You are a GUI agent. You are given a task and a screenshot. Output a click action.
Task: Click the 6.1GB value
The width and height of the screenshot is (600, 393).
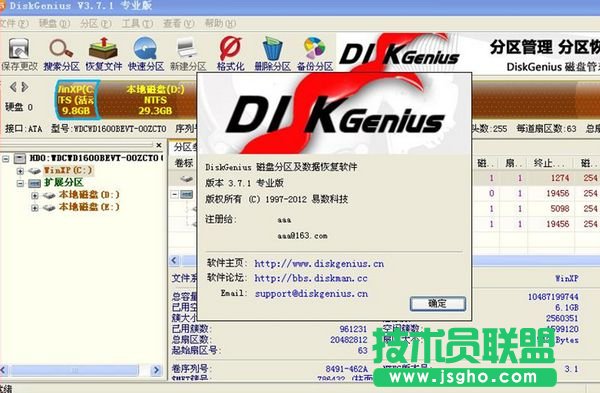(x=567, y=308)
